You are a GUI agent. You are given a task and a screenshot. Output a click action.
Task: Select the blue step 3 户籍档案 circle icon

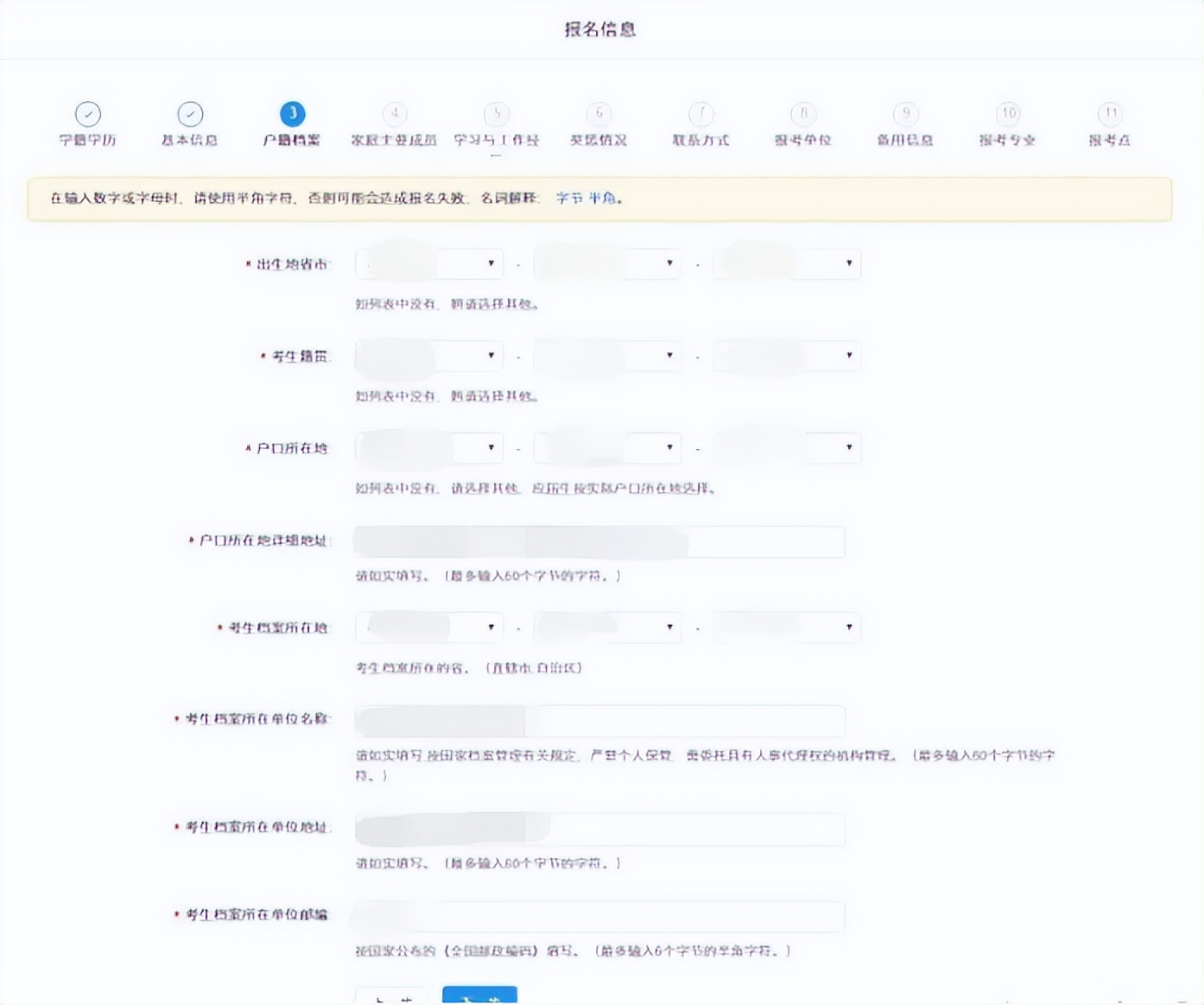(x=291, y=113)
